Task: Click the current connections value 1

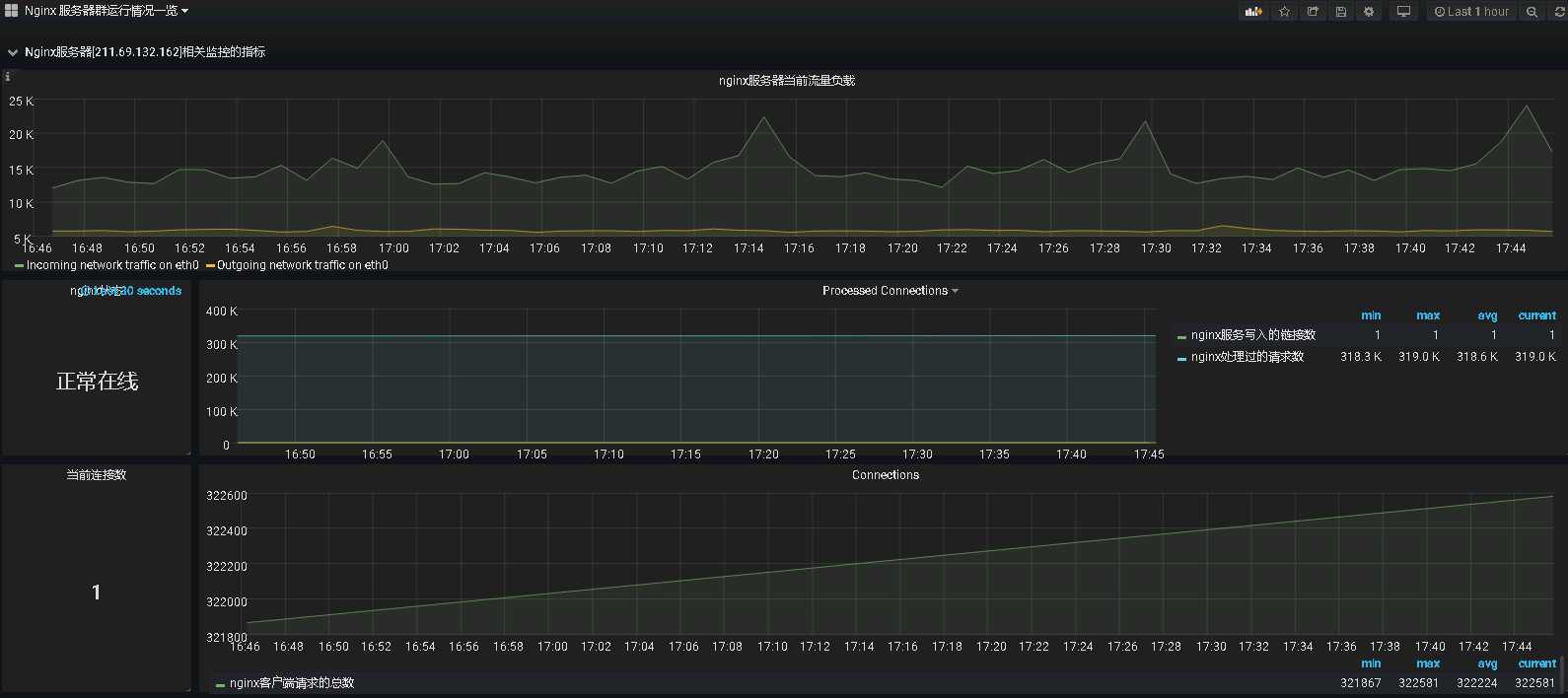Action: [x=96, y=592]
